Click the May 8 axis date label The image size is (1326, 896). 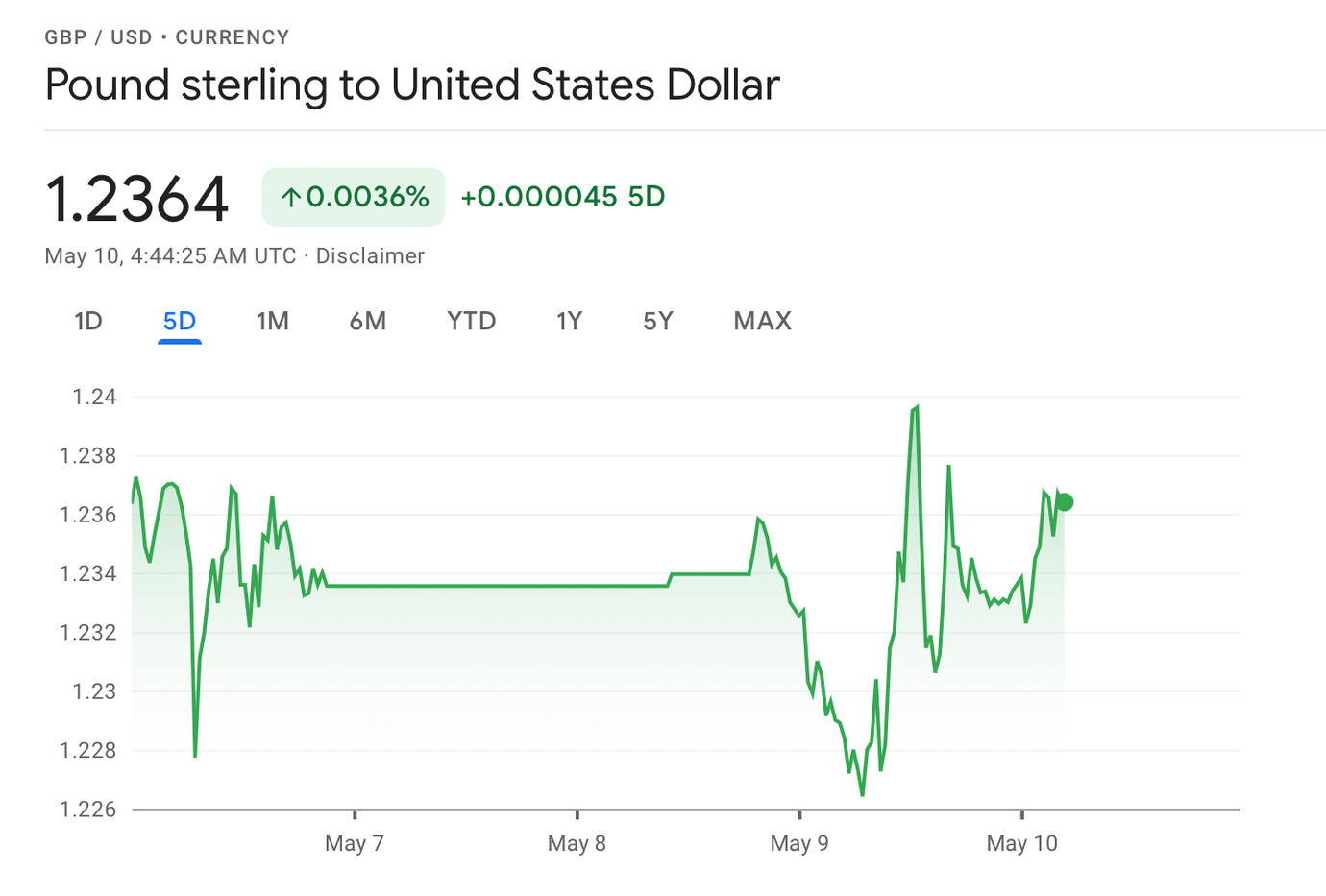(x=577, y=843)
